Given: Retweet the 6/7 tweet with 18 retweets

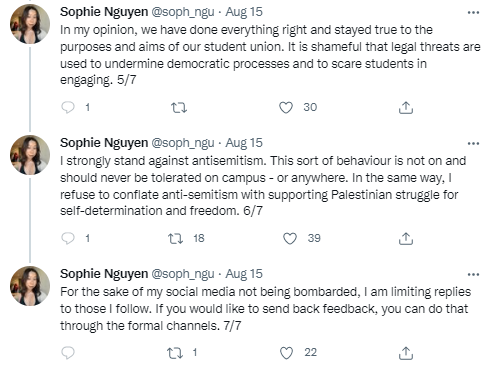Looking at the screenshot, I should pos(175,239).
